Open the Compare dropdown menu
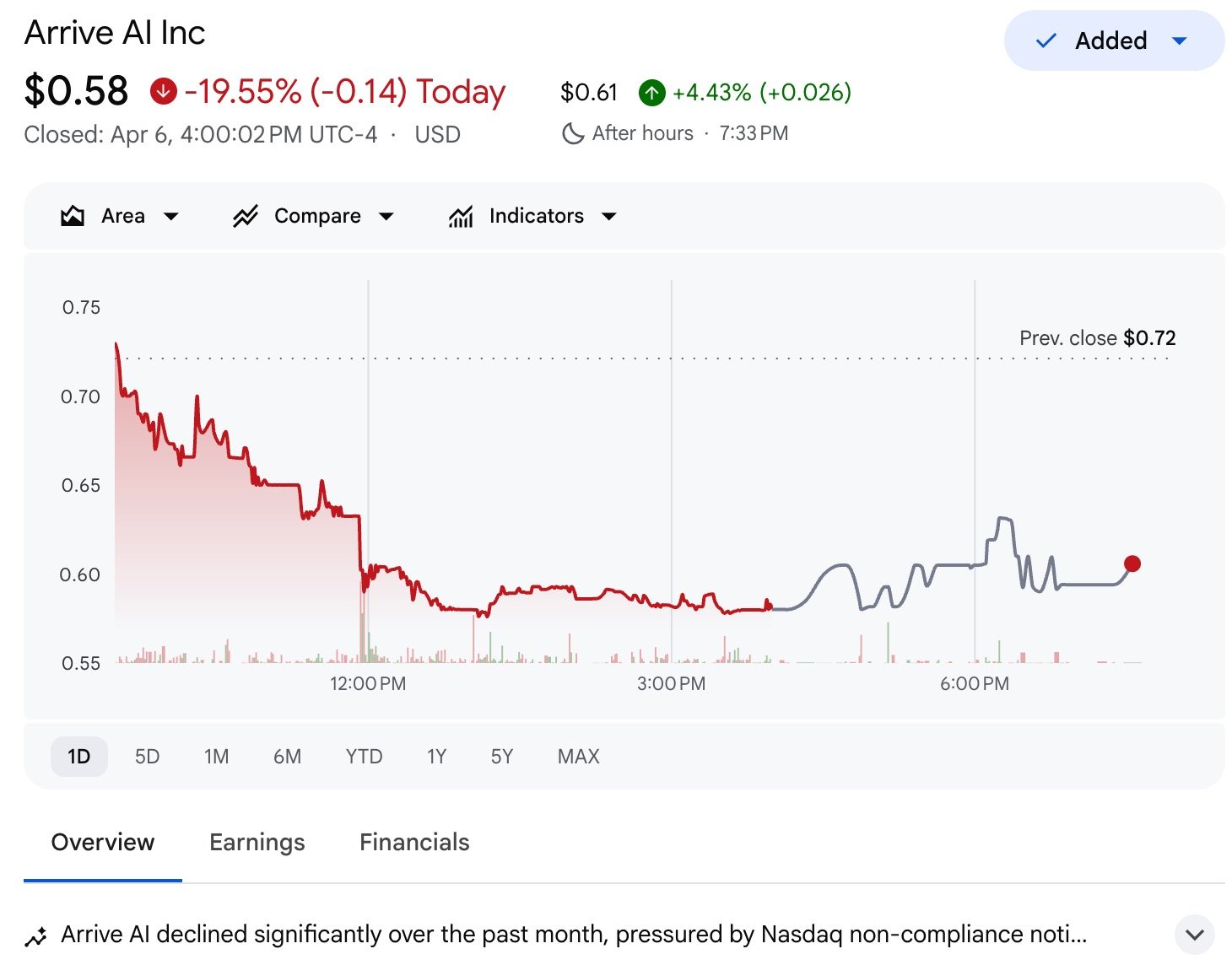 pyautogui.click(x=387, y=216)
